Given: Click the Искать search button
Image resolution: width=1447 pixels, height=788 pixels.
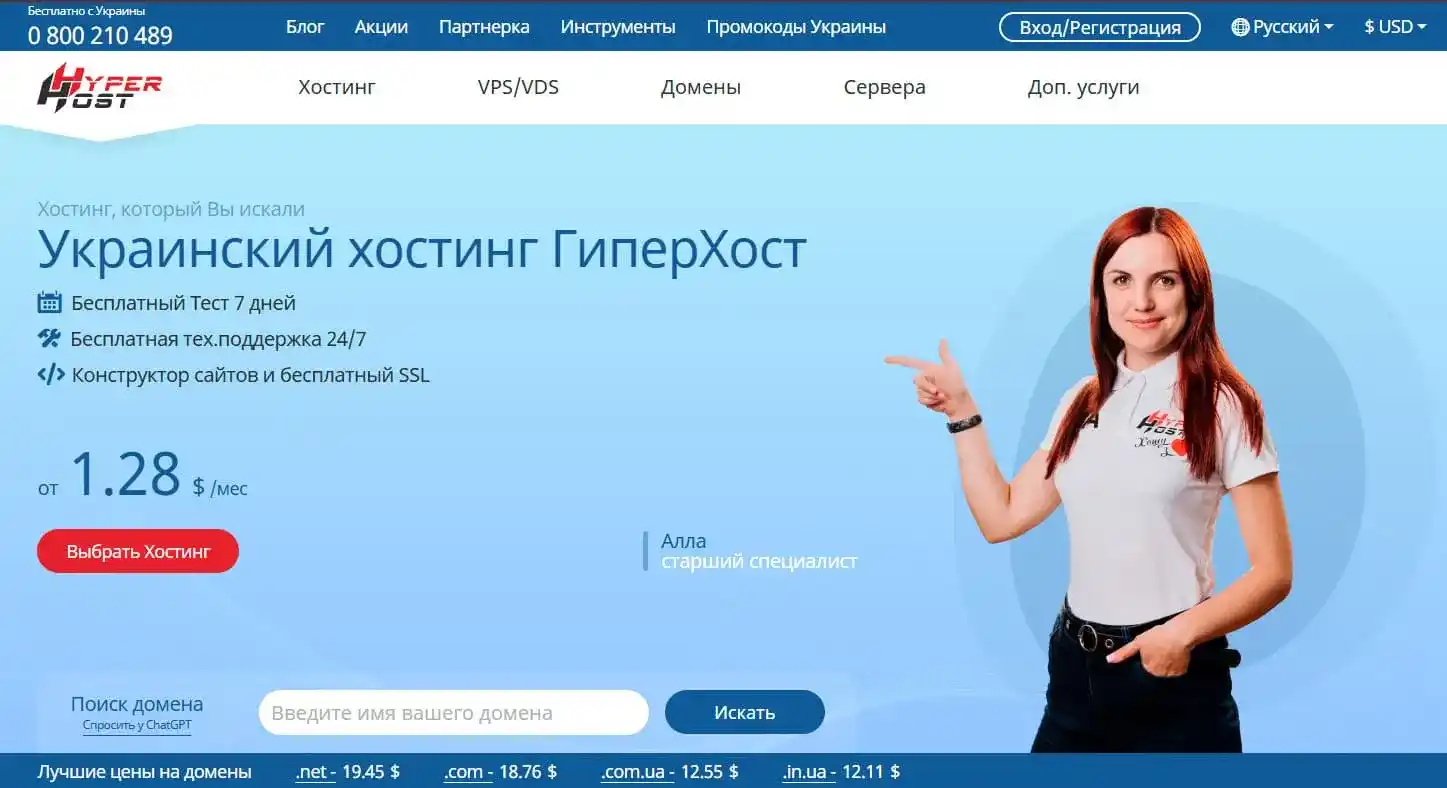Looking at the screenshot, I should coord(744,712).
